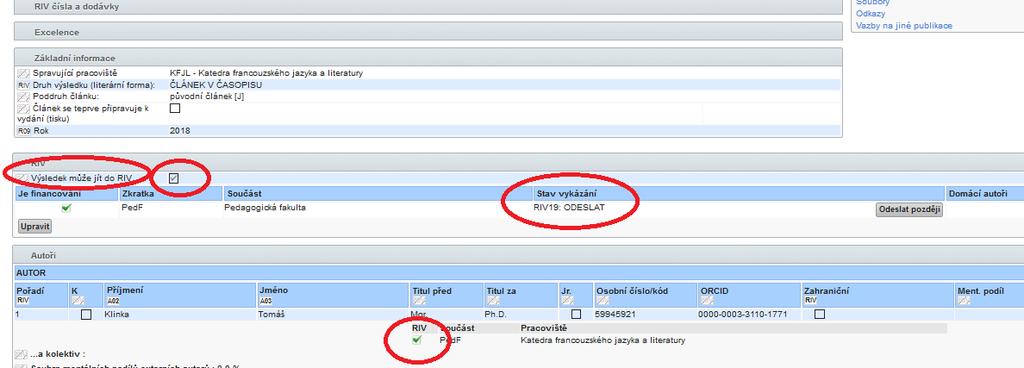This screenshot has height=368, width=1024.
Task: Expand the Excelence section header
Action: pos(428,32)
